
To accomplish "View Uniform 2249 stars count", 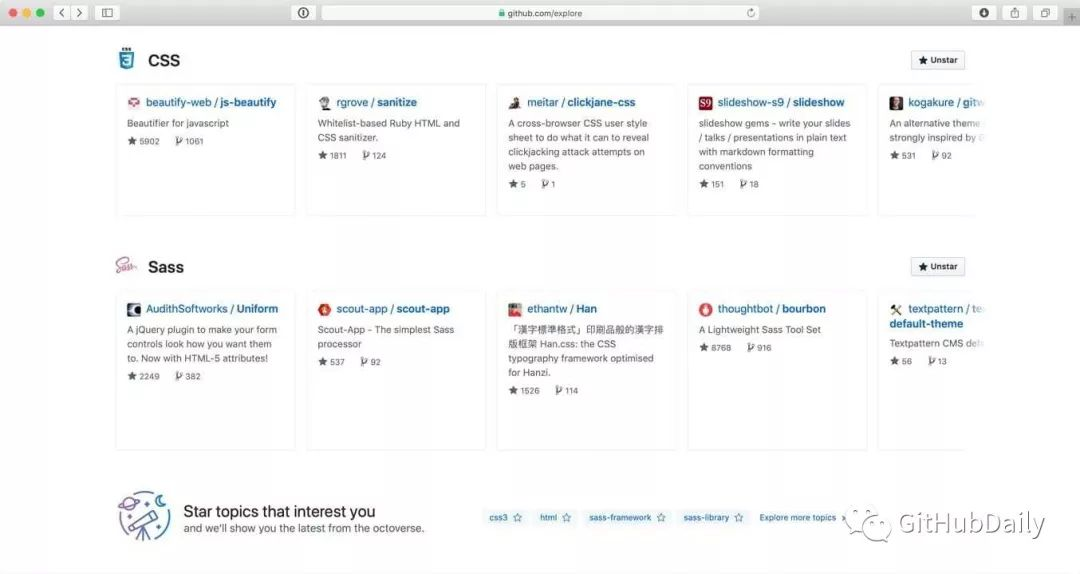I will tap(143, 376).
